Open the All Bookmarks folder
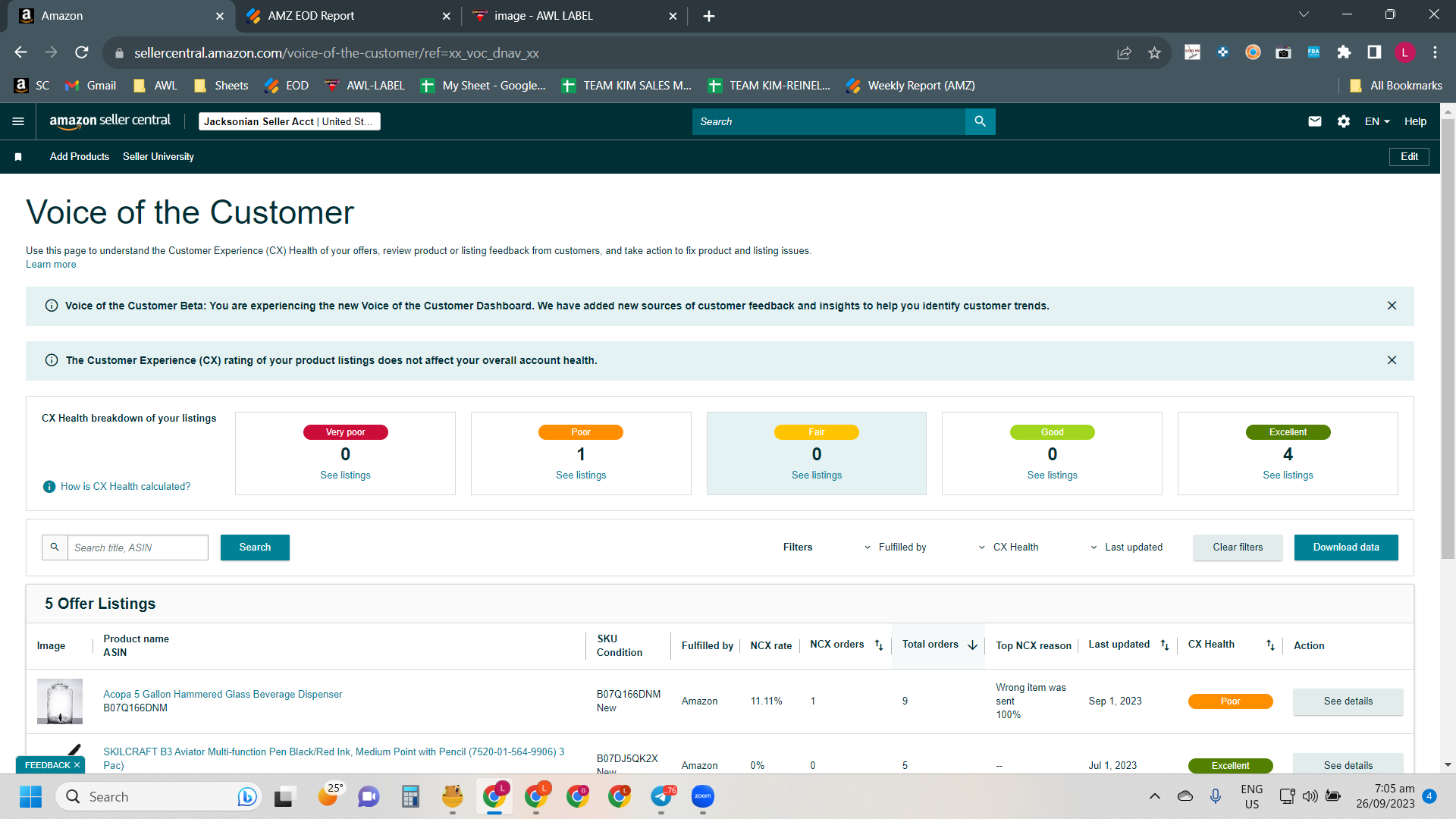 [1396, 86]
